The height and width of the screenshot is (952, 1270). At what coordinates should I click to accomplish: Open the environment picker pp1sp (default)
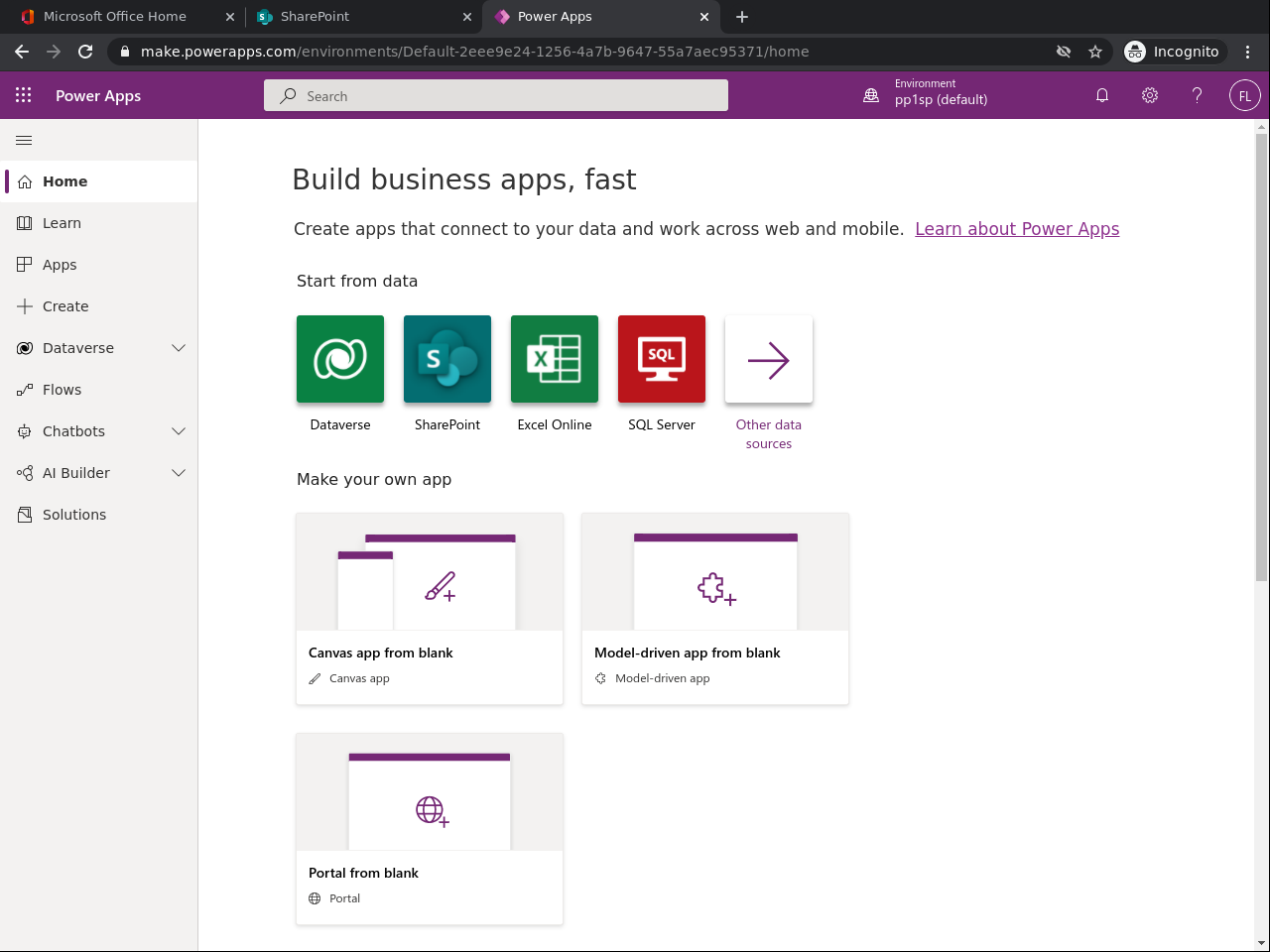[x=928, y=95]
